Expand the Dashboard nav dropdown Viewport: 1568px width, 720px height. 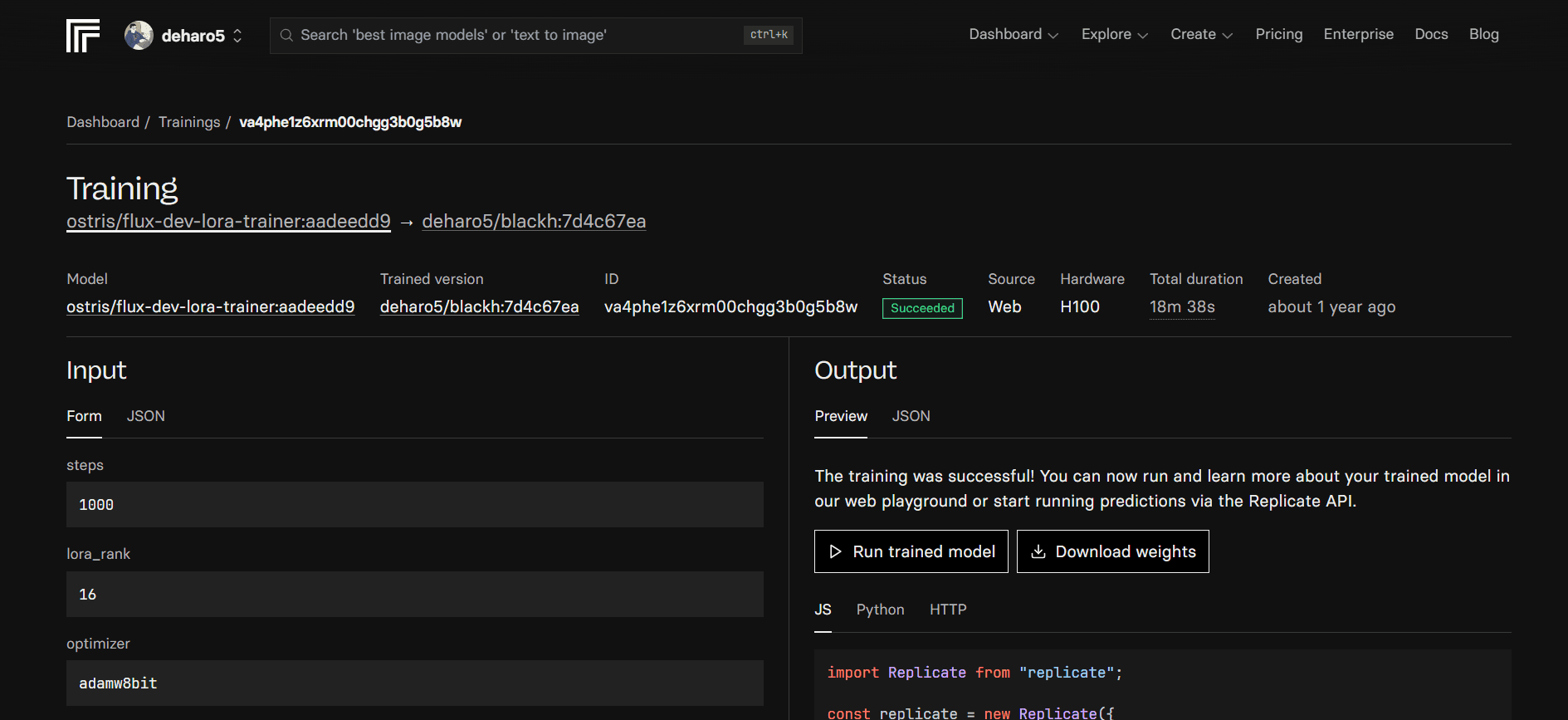coord(1013,35)
